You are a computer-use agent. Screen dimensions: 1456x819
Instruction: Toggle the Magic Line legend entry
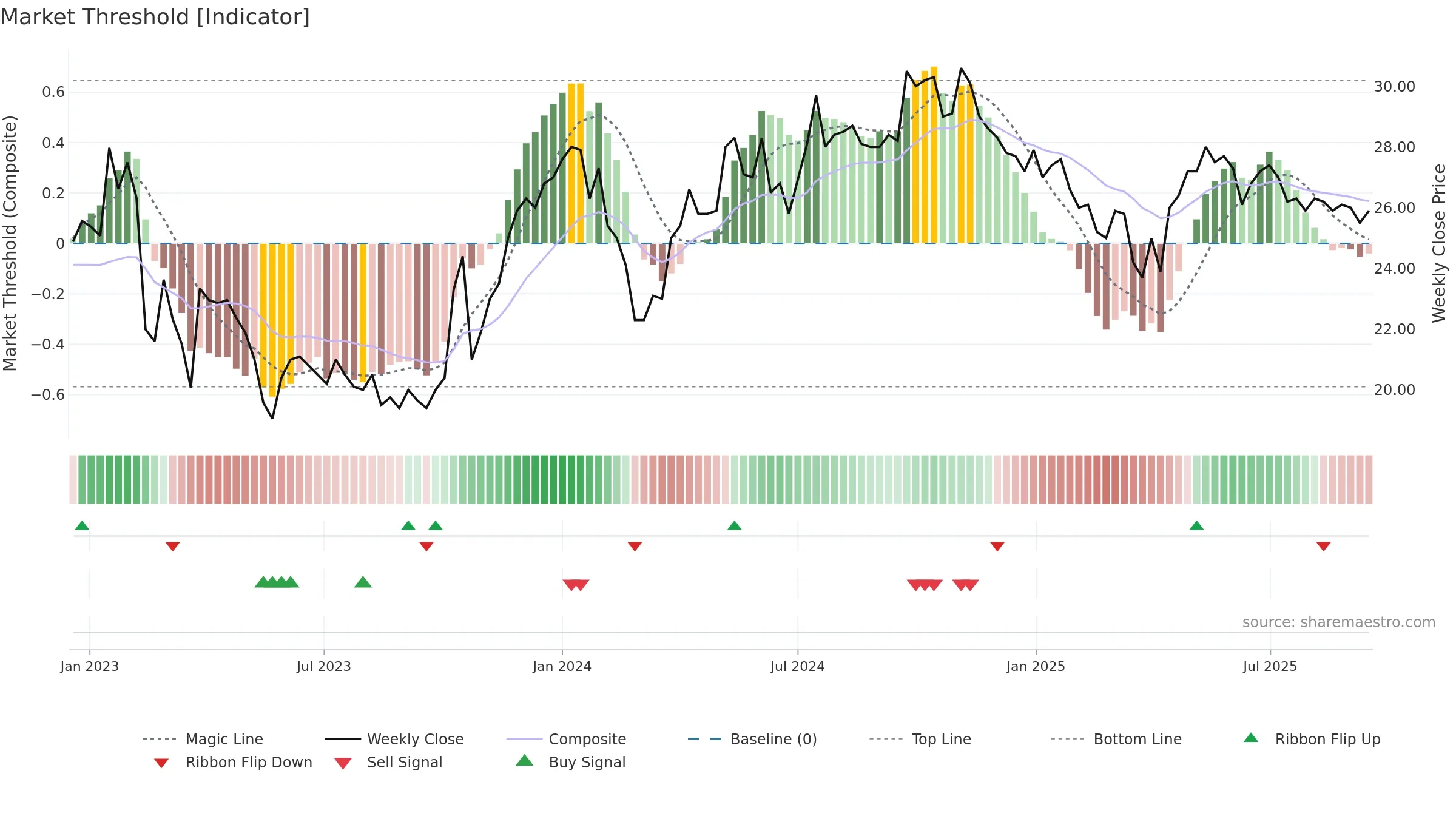pos(203,739)
